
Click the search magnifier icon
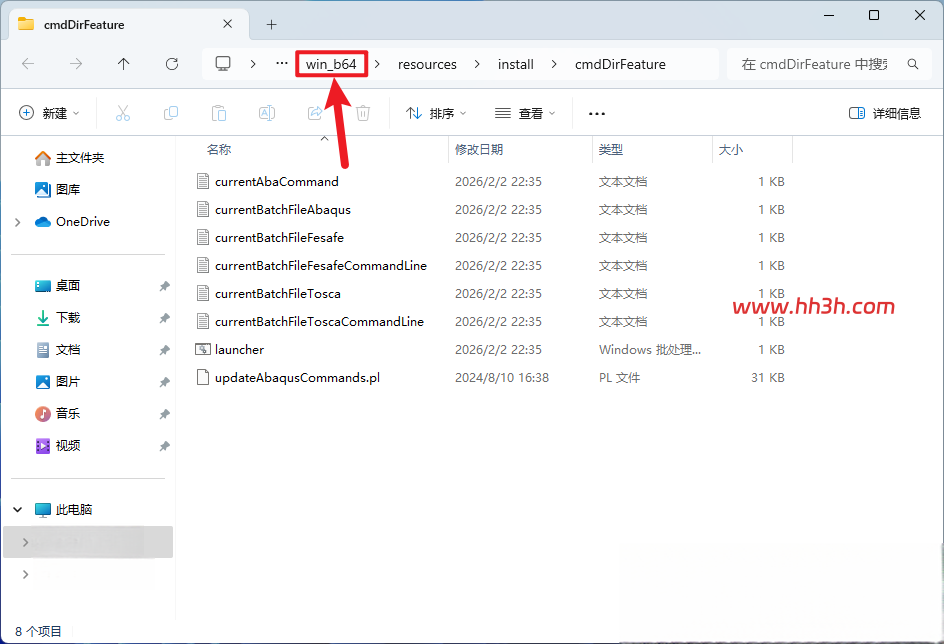(913, 64)
